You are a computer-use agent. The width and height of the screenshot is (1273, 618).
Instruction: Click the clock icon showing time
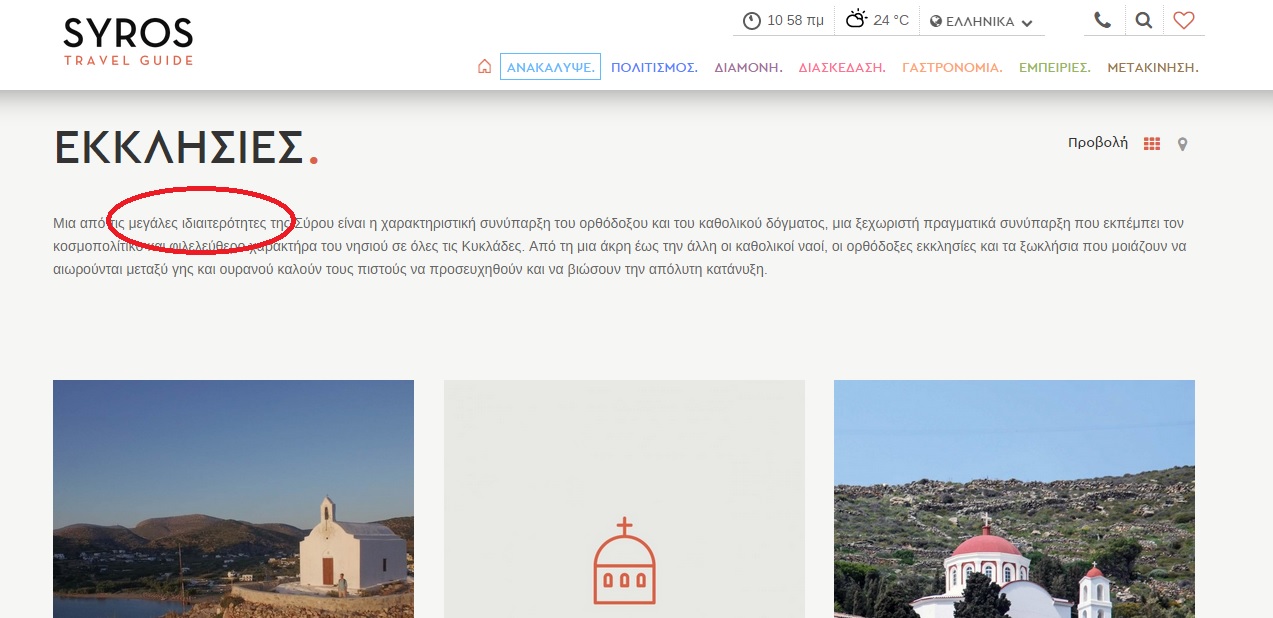coord(751,21)
